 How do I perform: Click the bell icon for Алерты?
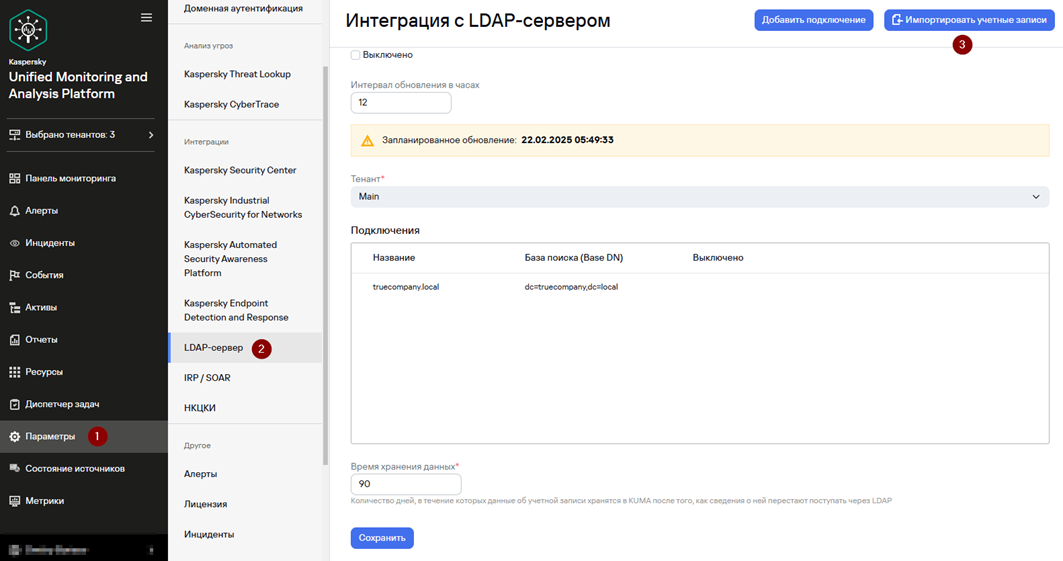pyautogui.click(x=14, y=211)
